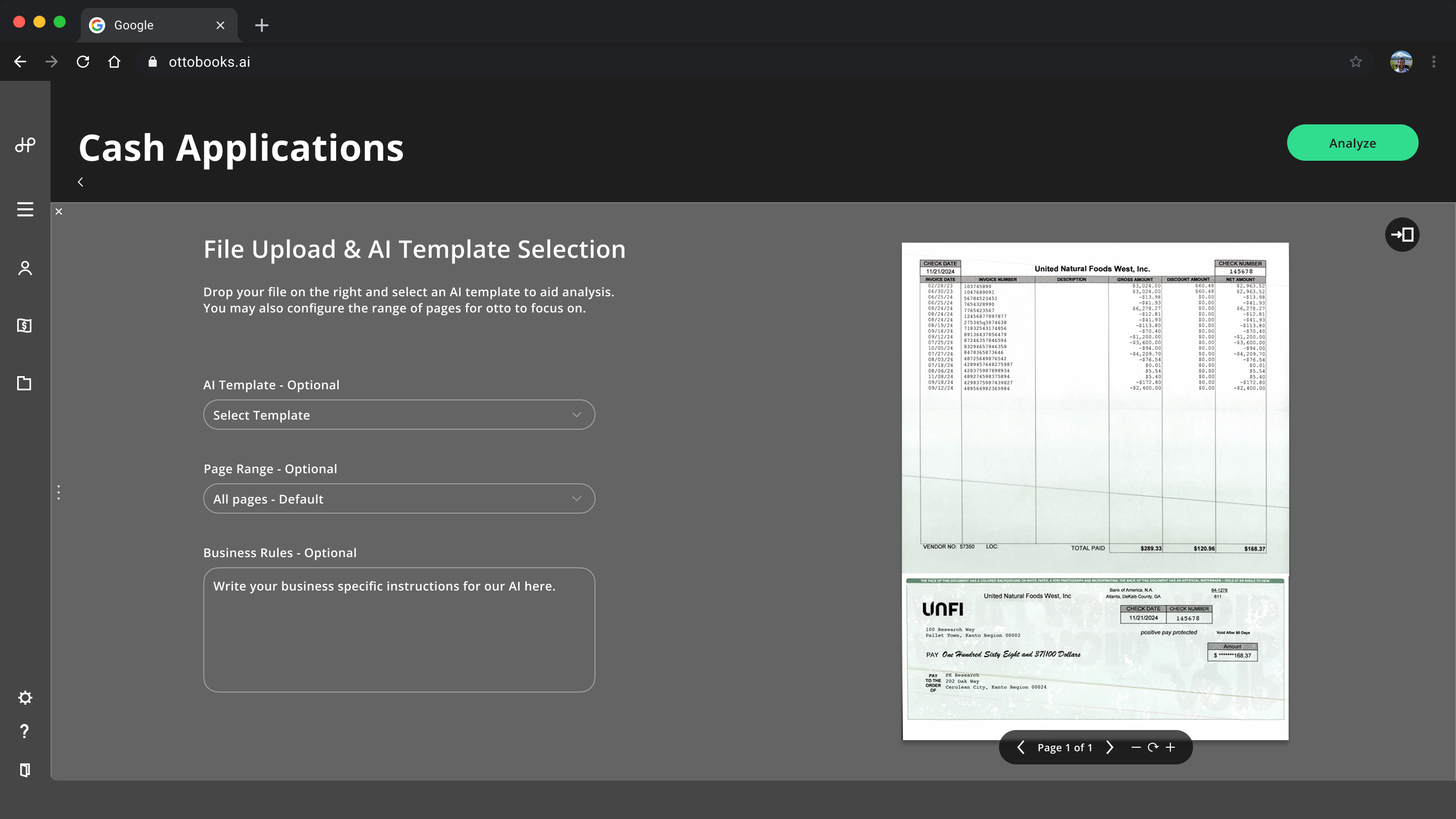Viewport: 1456px width, 819px height.
Task: Open the dollar ledger sidebar icon
Action: click(24, 326)
